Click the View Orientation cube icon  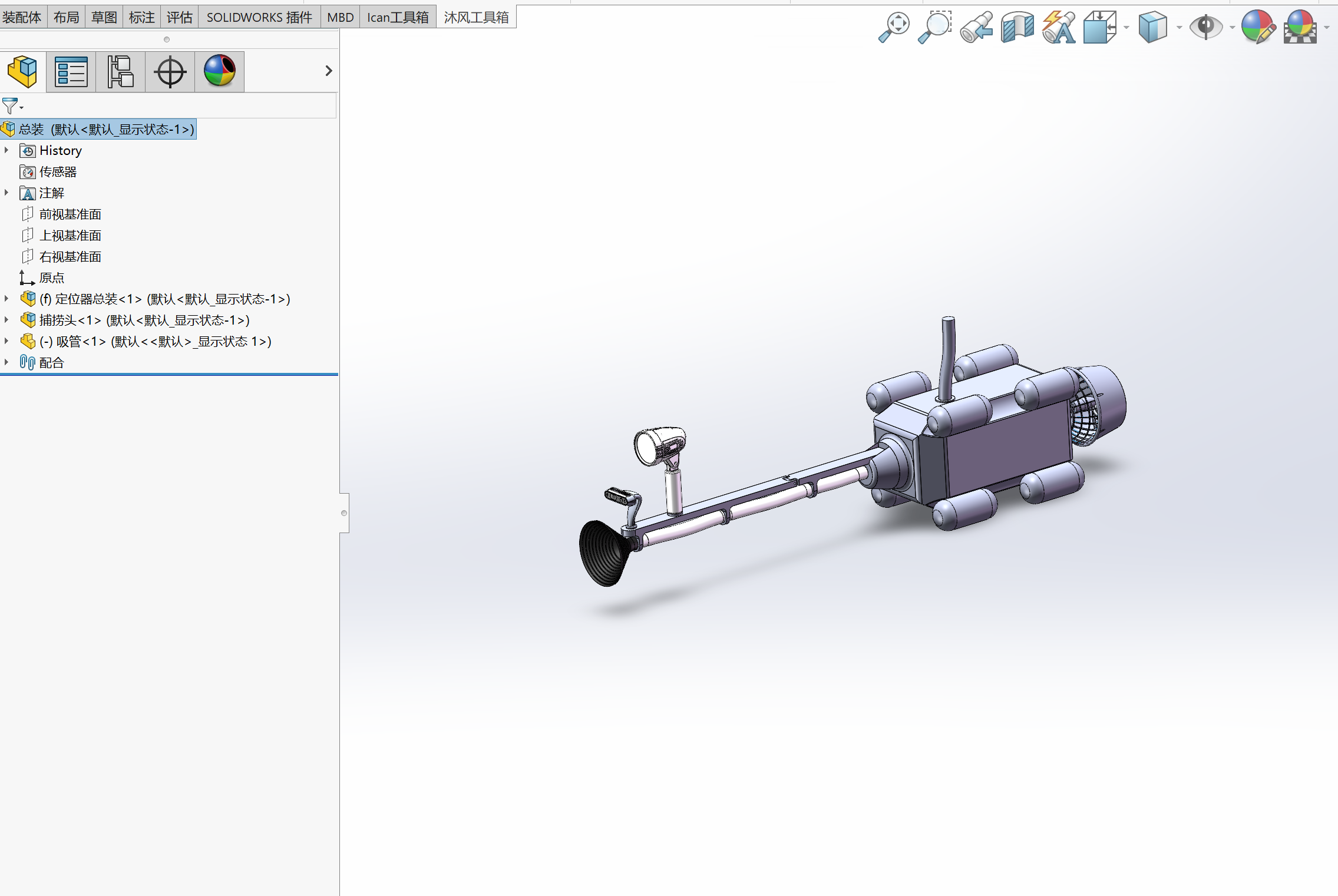tap(1100, 27)
